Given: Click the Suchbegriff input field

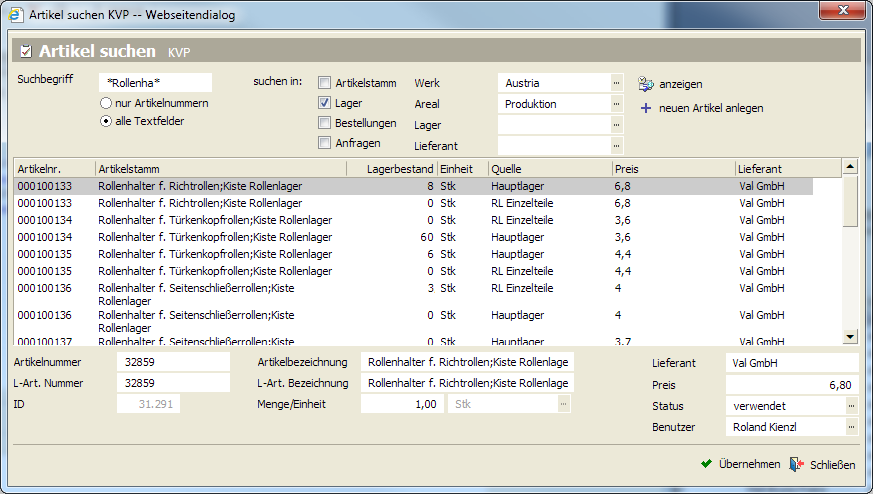Looking at the screenshot, I should pos(155,83).
